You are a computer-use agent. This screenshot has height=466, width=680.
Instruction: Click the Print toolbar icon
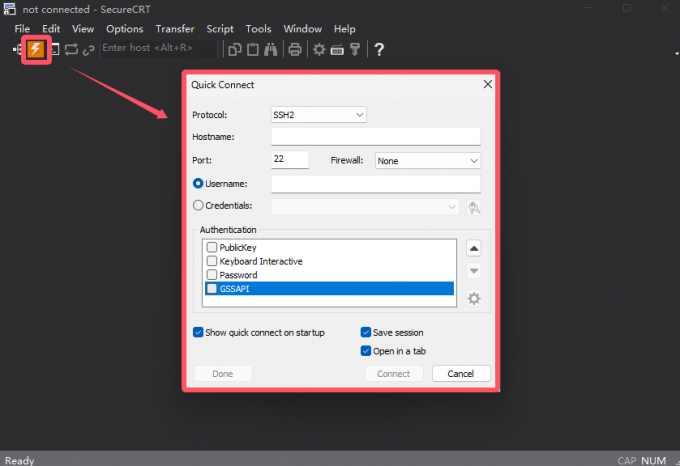[295, 49]
